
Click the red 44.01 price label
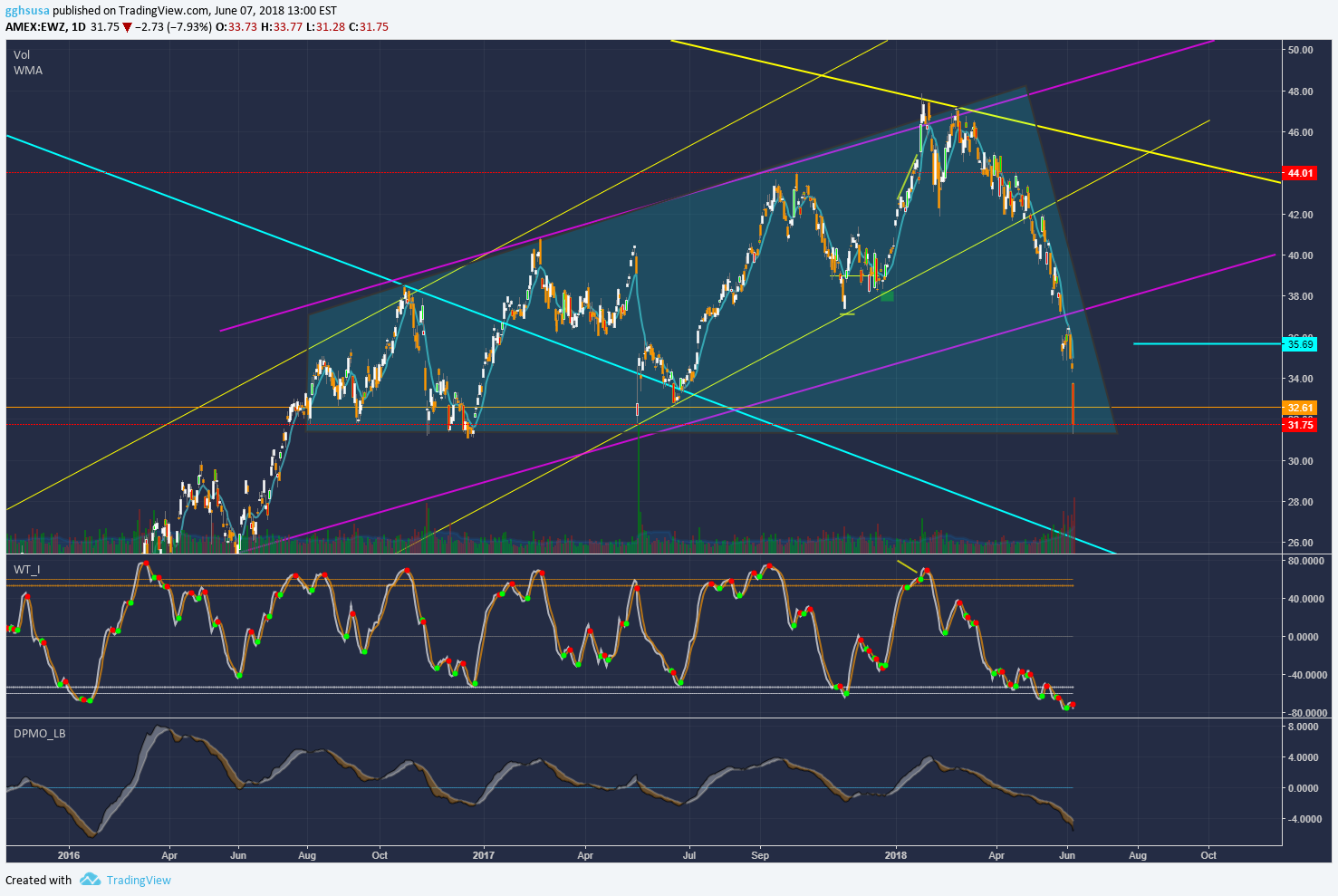pos(1300,173)
